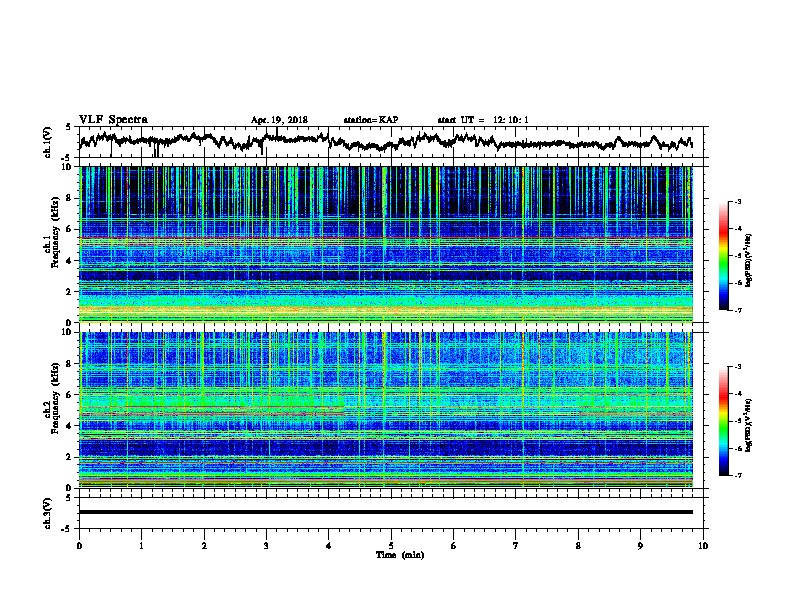The width and height of the screenshot is (792, 612).
Task: Click the time-axis tick label "0"
Action: 79,546
